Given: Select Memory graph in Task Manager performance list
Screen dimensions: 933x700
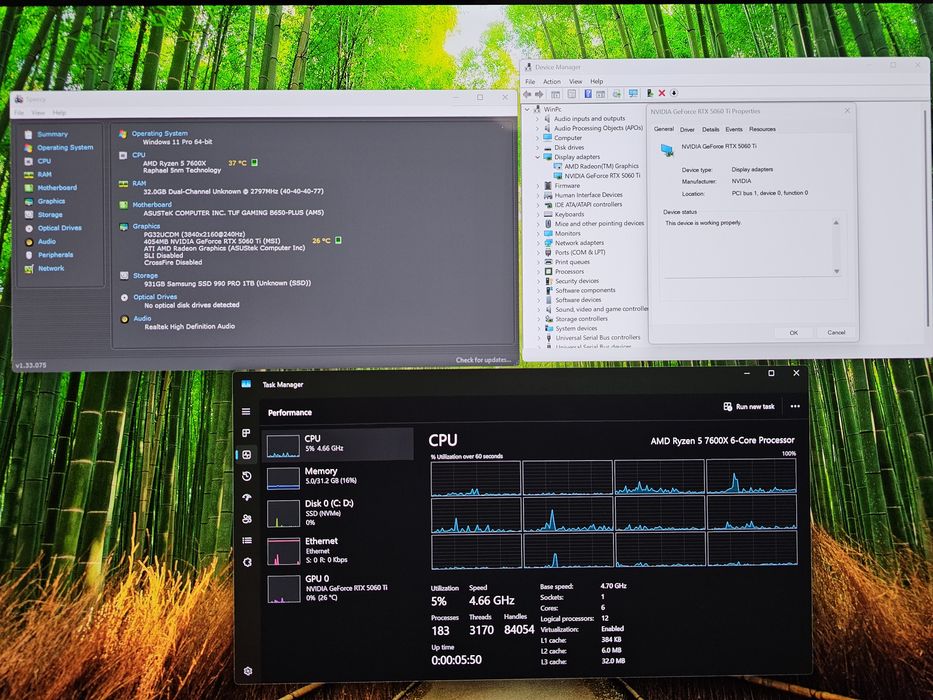Looking at the screenshot, I should coord(337,476).
